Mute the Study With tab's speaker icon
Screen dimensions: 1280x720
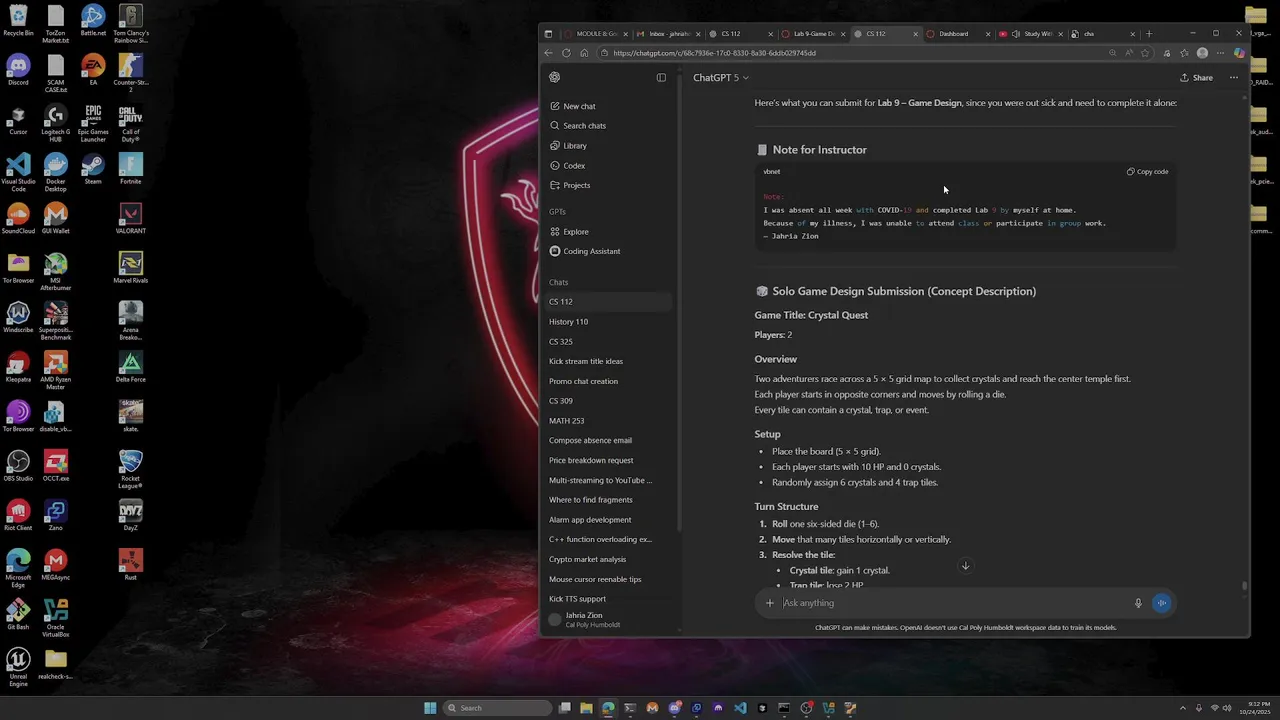1016,34
